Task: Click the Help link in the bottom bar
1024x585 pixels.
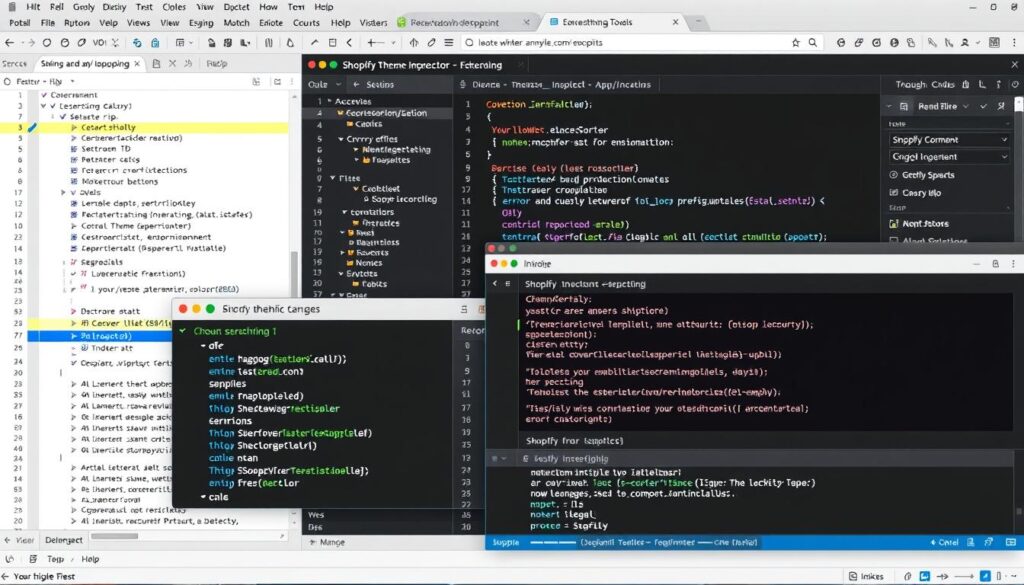Action: 90,559
